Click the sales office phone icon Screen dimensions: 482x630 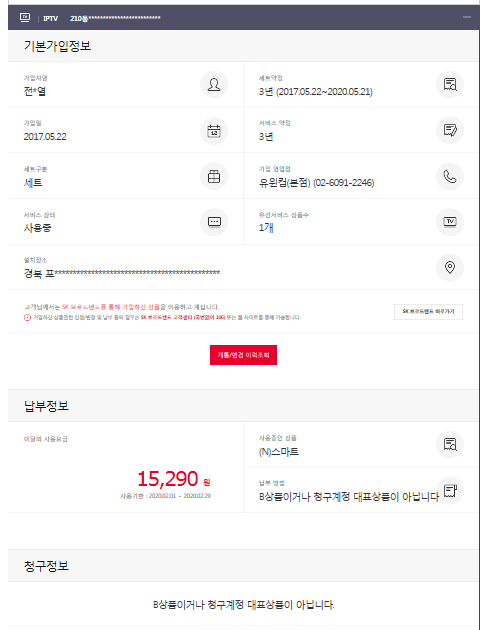coord(450,176)
